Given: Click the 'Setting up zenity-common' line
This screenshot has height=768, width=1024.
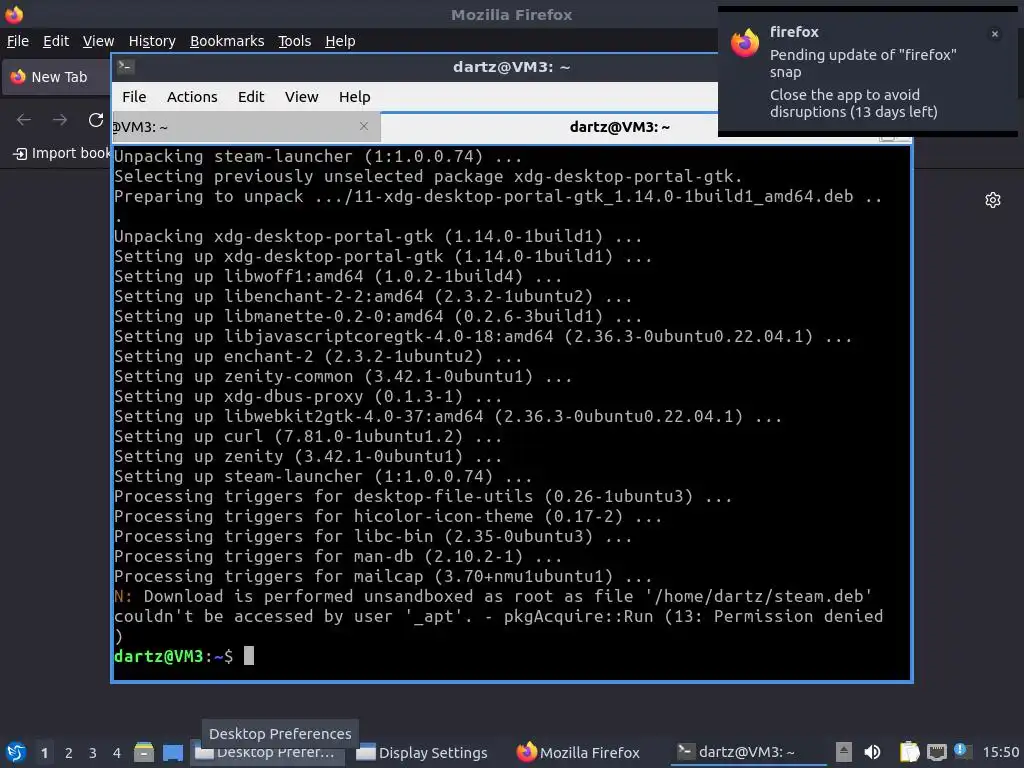Looking at the screenshot, I should click(343, 377).
